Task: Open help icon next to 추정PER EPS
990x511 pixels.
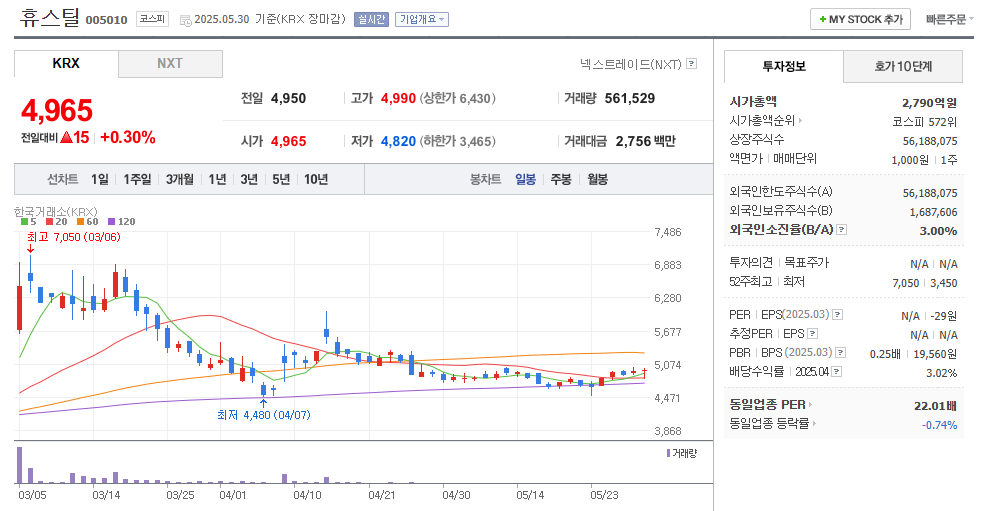Action: point(813,334)
